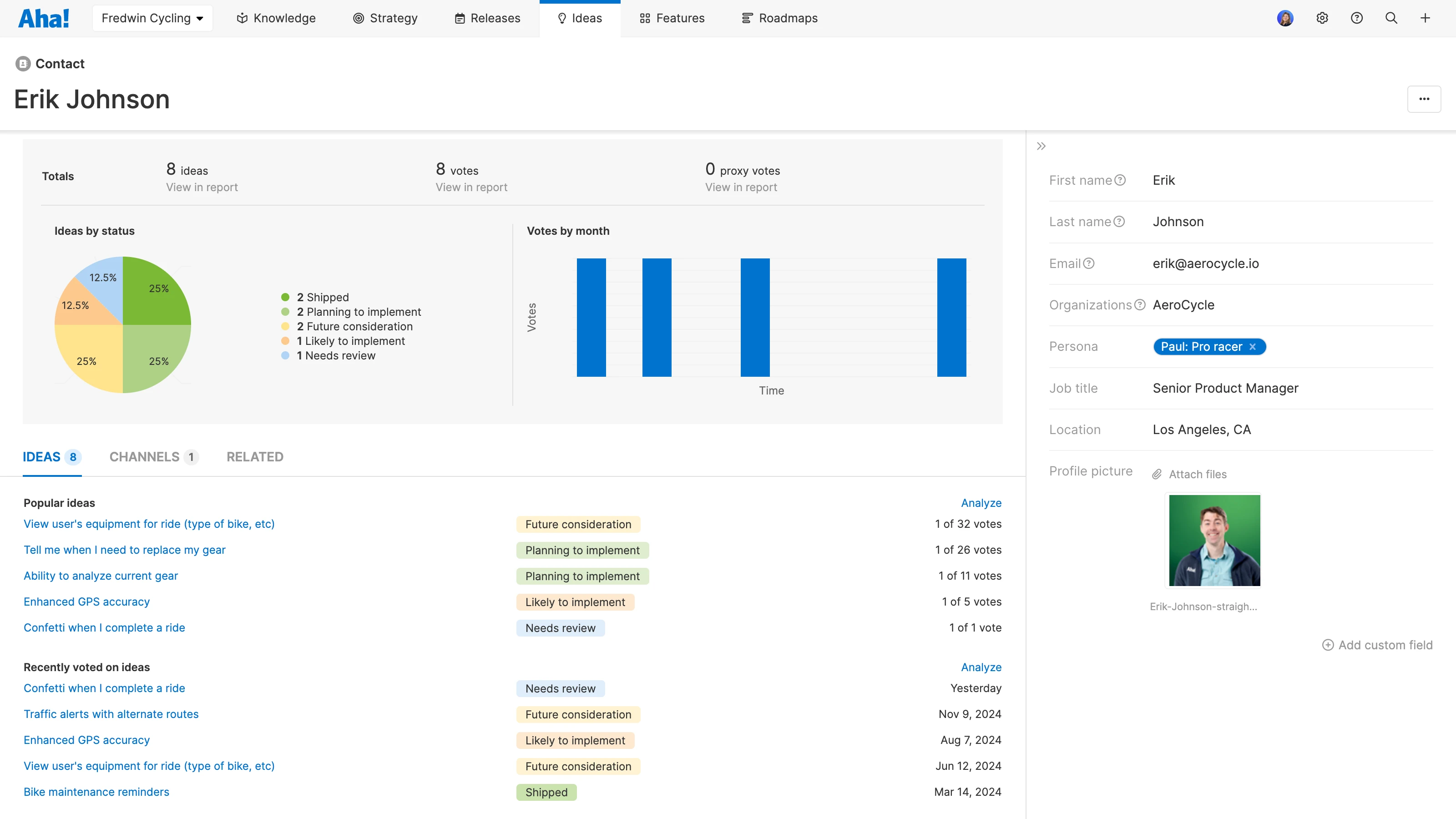The image size is (1456, 819).
Task: Open the Fredwin Cycling workspace dropdown
Action: 152,18
